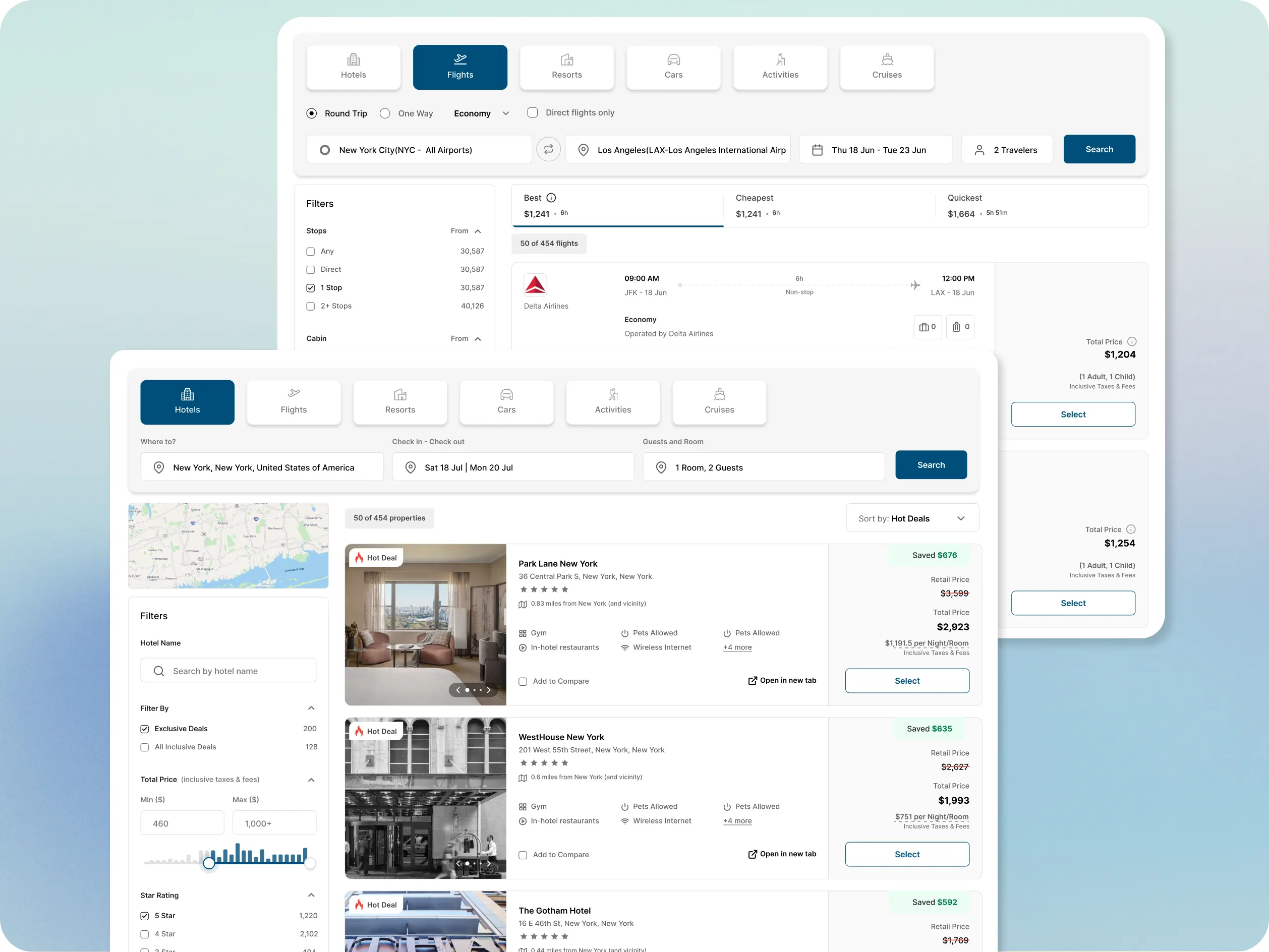
Task: Uncheck the Exclusive Deals filter
Action: tap(145, 729)
